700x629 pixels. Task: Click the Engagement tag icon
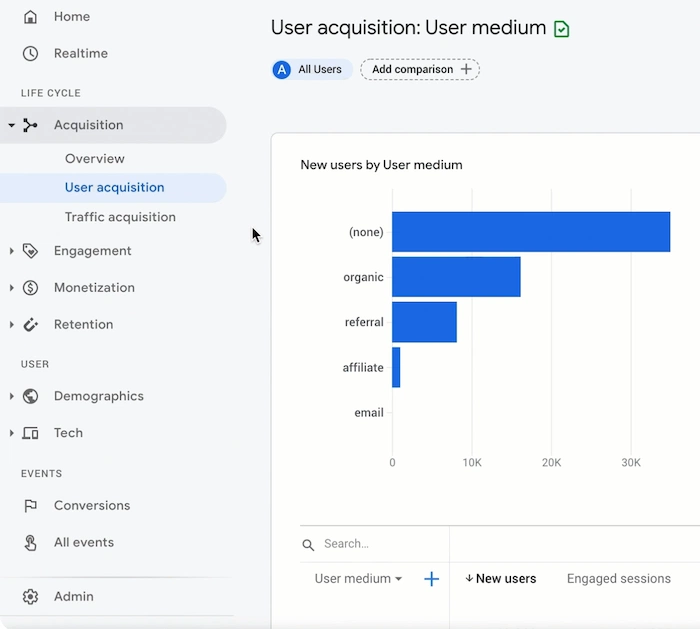[31, 251]
